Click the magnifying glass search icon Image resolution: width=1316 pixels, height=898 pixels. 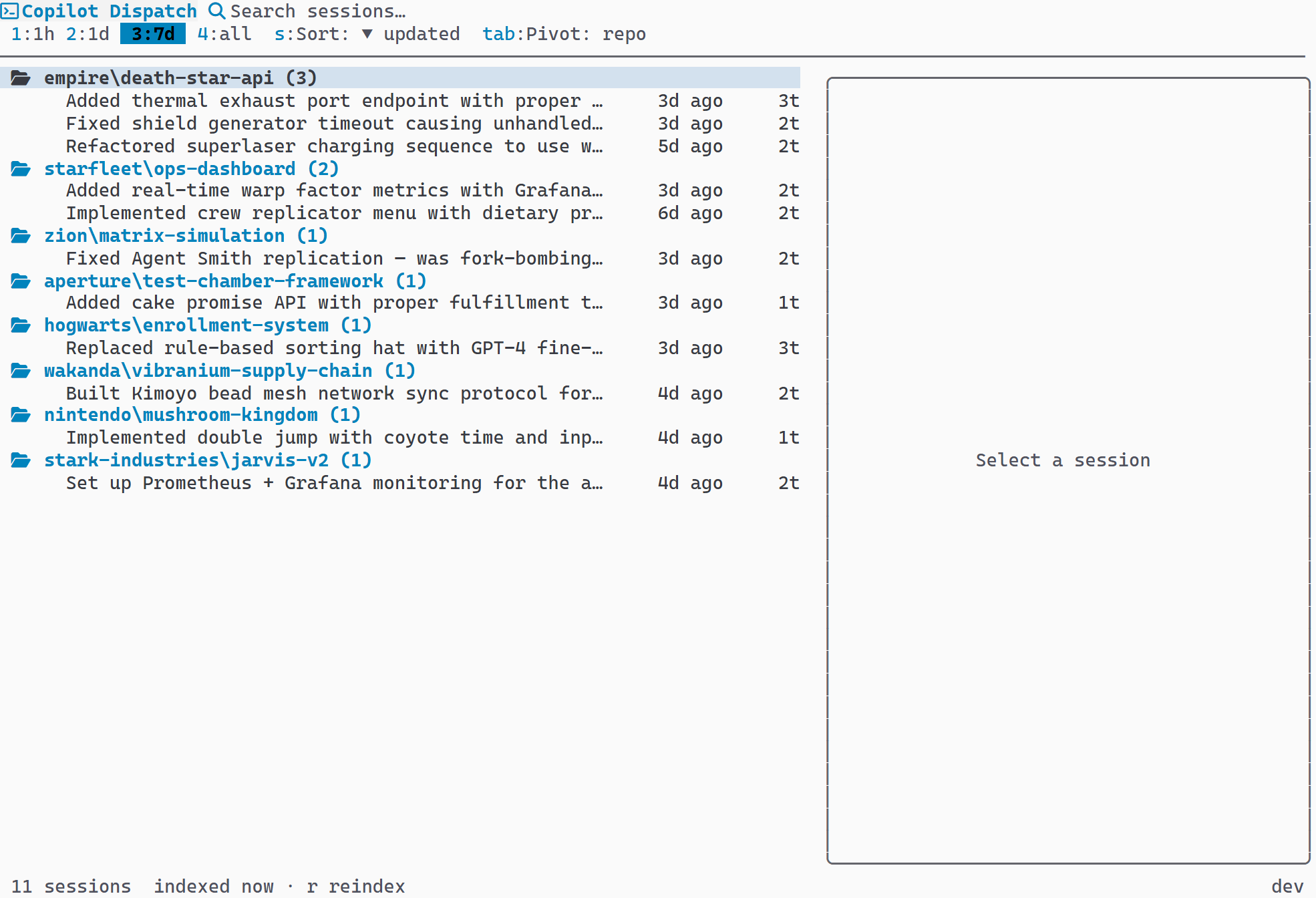pos(216,11)
